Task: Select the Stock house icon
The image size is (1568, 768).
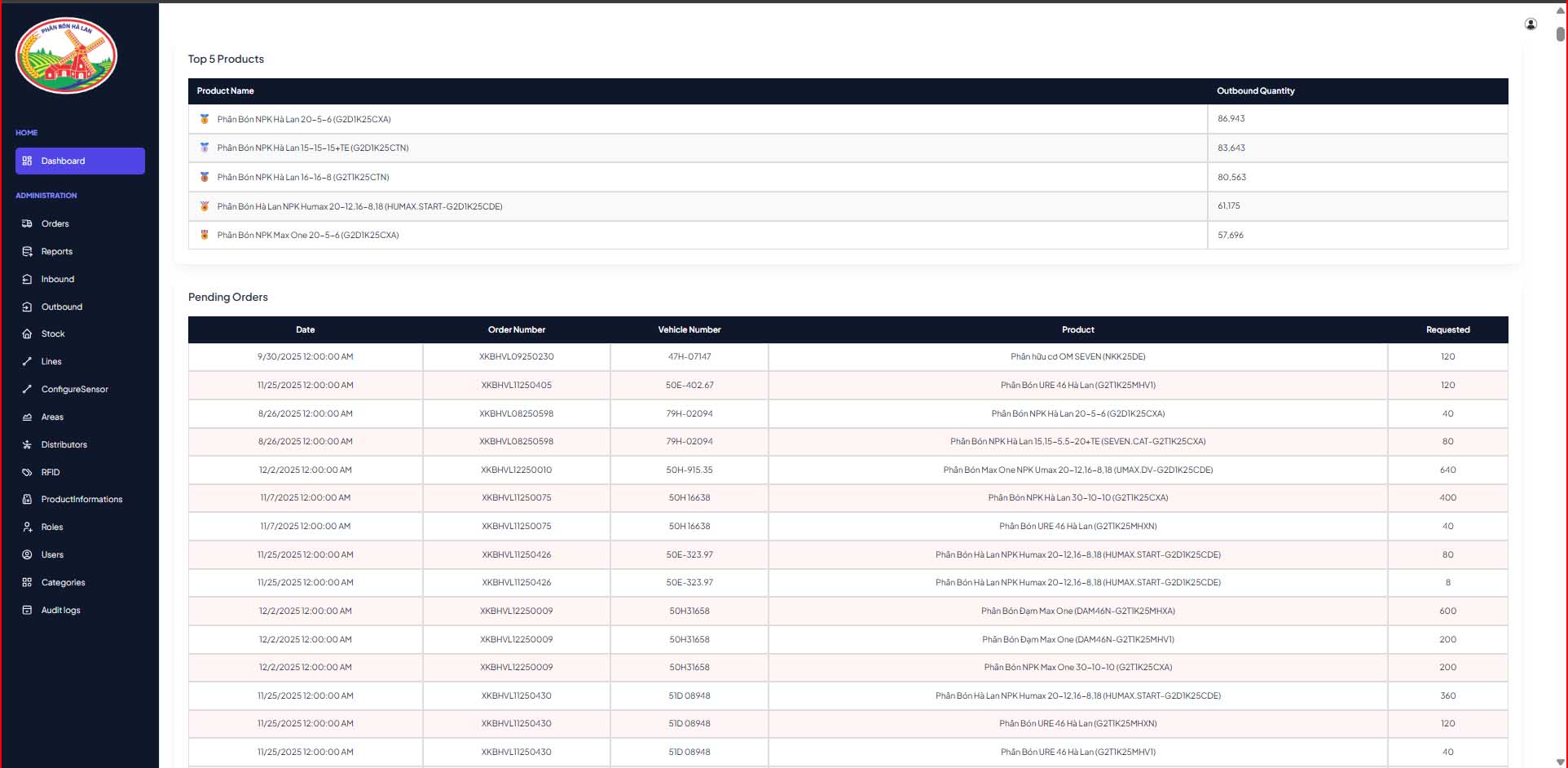Action: point(27,333)
